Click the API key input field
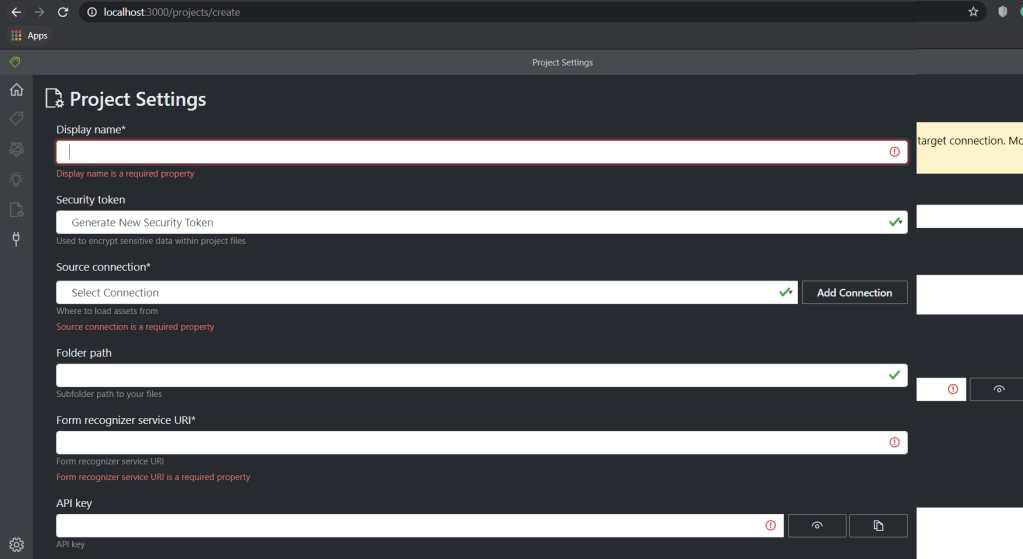Screen dimensions: 1023x559 [410, 525]
